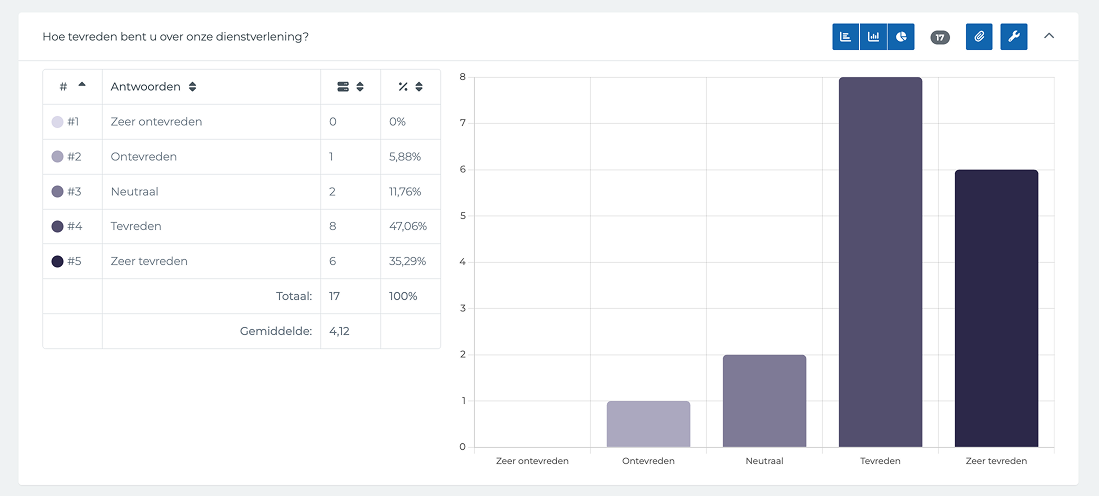This screenshot has width=1099, height=496.
Task: Click the Neutraal bar in chart
Action: [x=764, y=400]
